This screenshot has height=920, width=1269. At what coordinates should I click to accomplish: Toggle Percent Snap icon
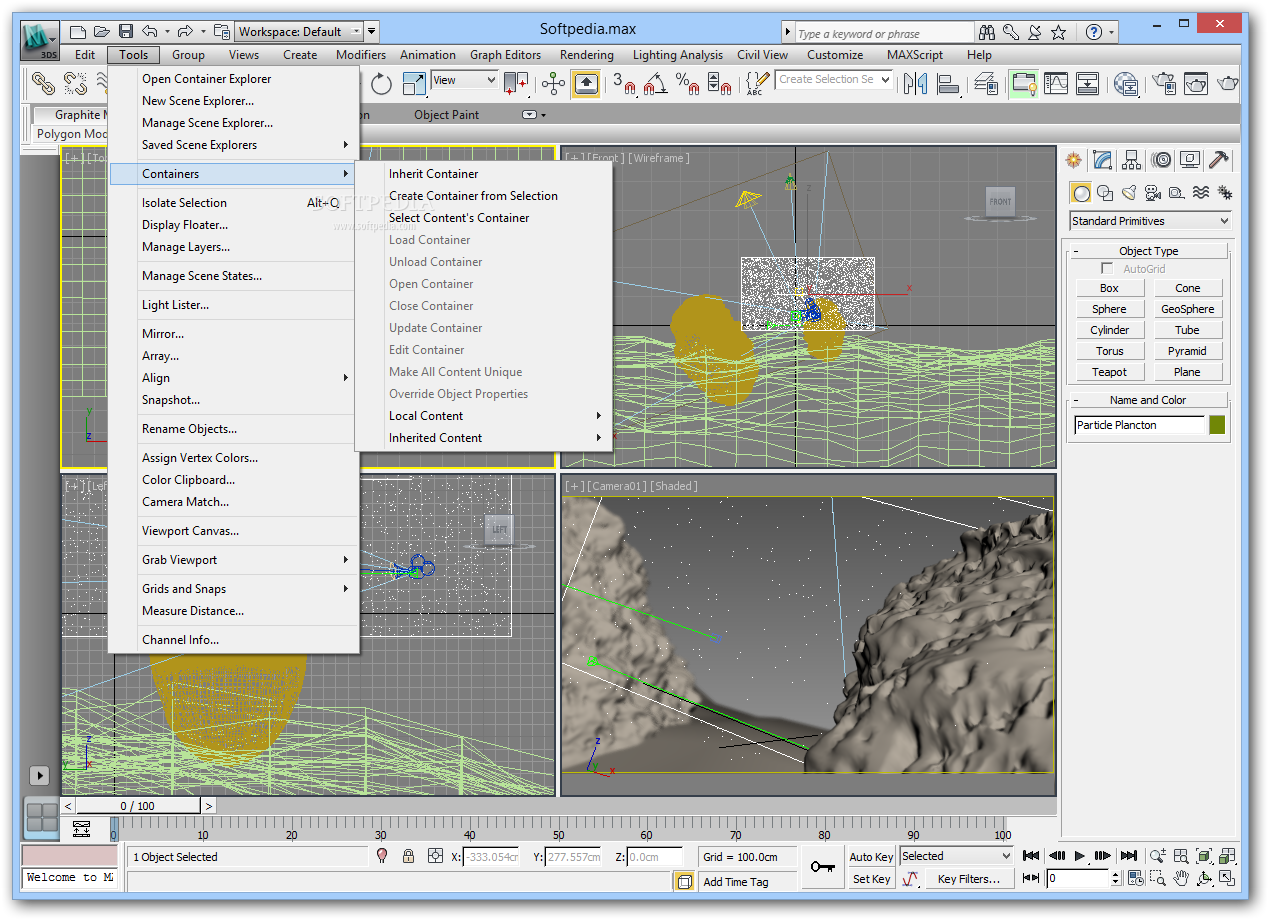[x=688, y=84]
